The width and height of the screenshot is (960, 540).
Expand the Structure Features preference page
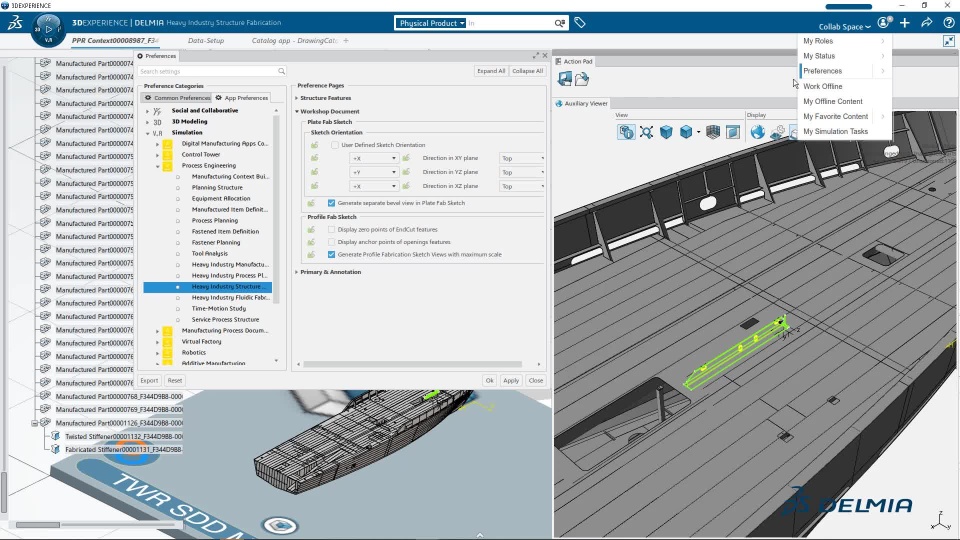(297, 98)
